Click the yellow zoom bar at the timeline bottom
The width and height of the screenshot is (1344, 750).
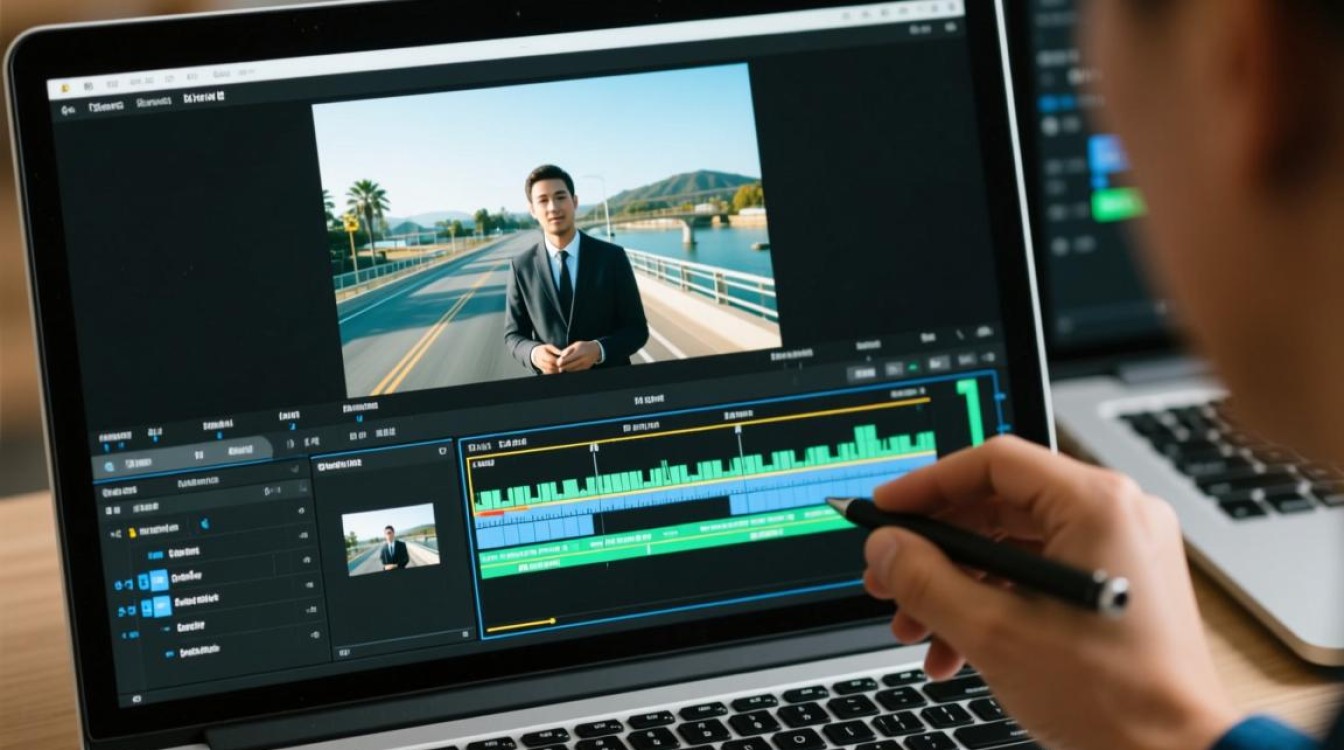[520, 624]
